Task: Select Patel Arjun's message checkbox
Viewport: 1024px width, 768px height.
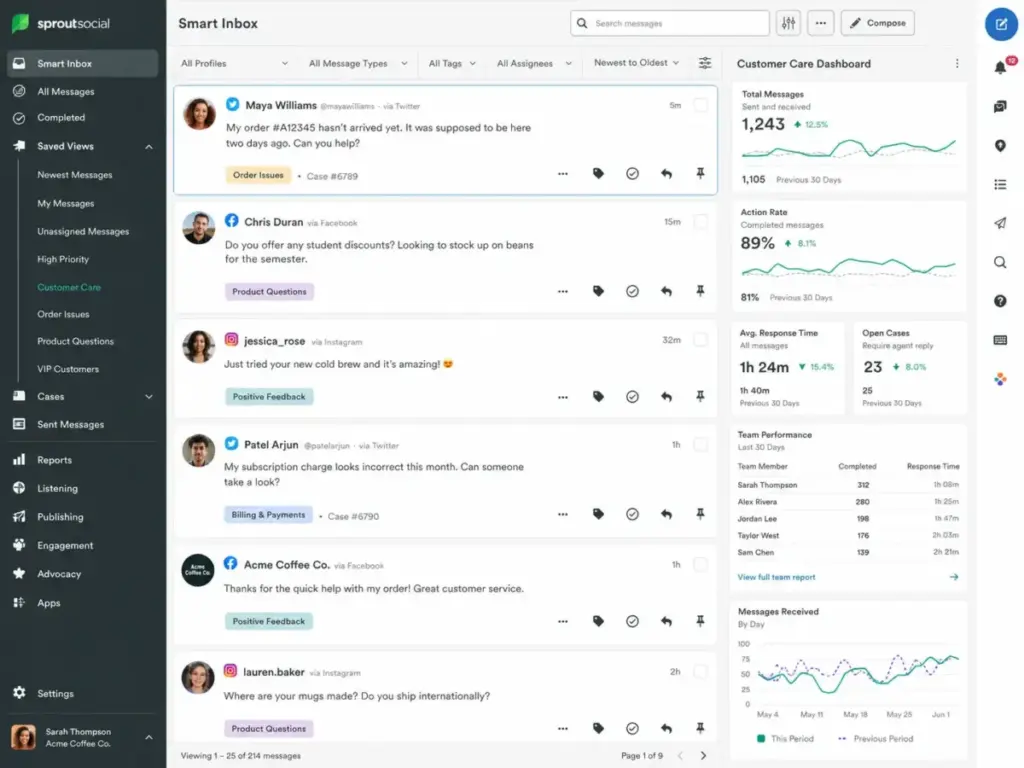Action: [x=700, y=445]
